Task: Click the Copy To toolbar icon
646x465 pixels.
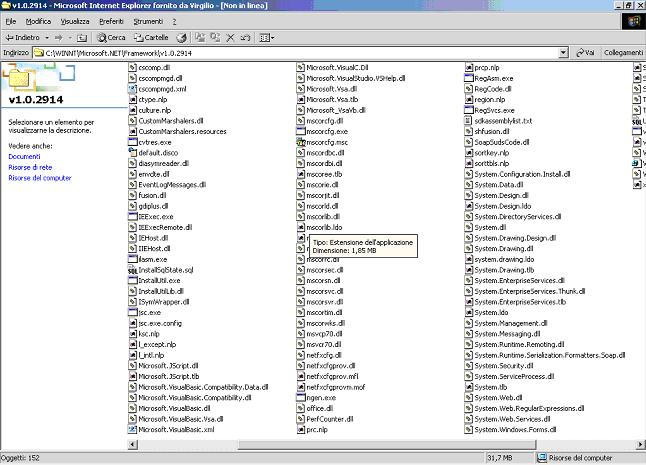Action: (x=215, y=37)
